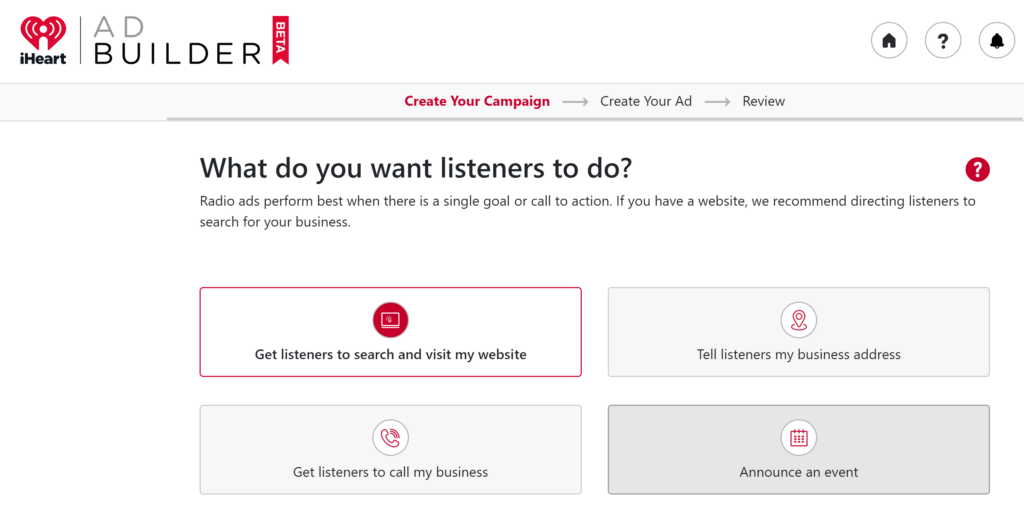
Task: Select the Create Your Campaign step
Action: [477, 101]
